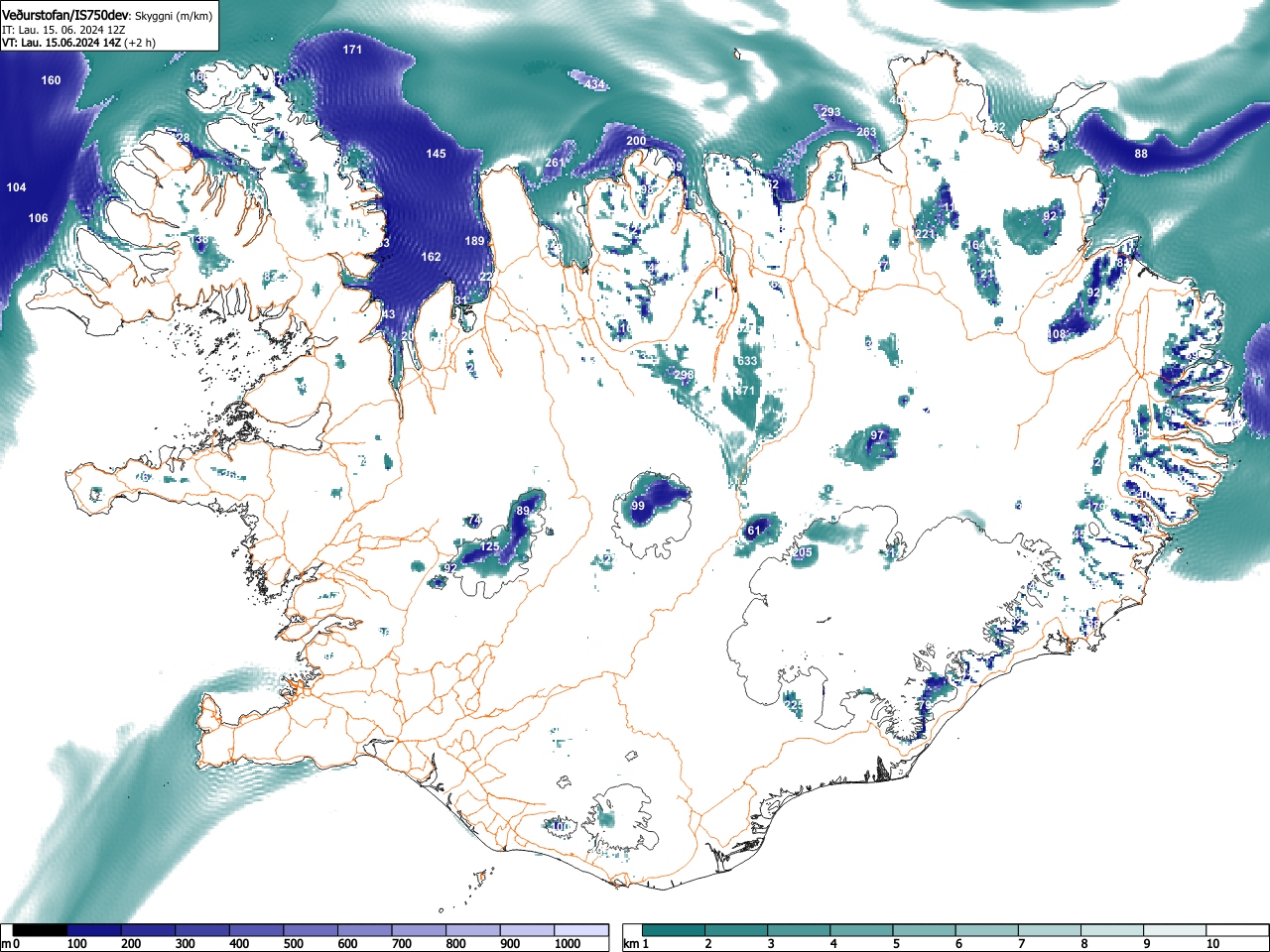Click the map value 145 in the bay
Image resolution: width=1270 pixels, height=952 pixels.
pos(437,154)
